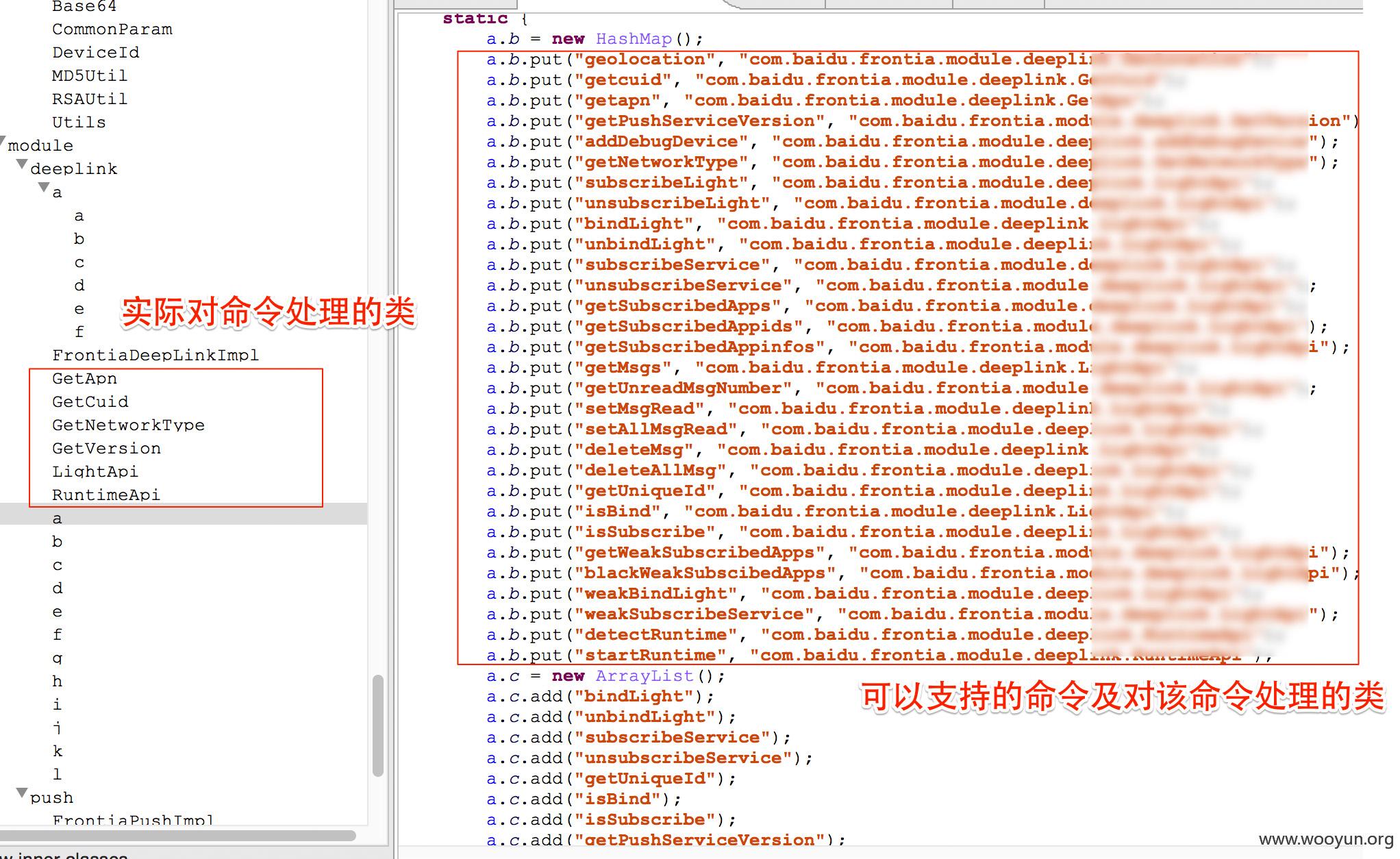The image size is (1400, 859).
Task: Click the "getNetworkType" string literal
Action: pos(661,162)
